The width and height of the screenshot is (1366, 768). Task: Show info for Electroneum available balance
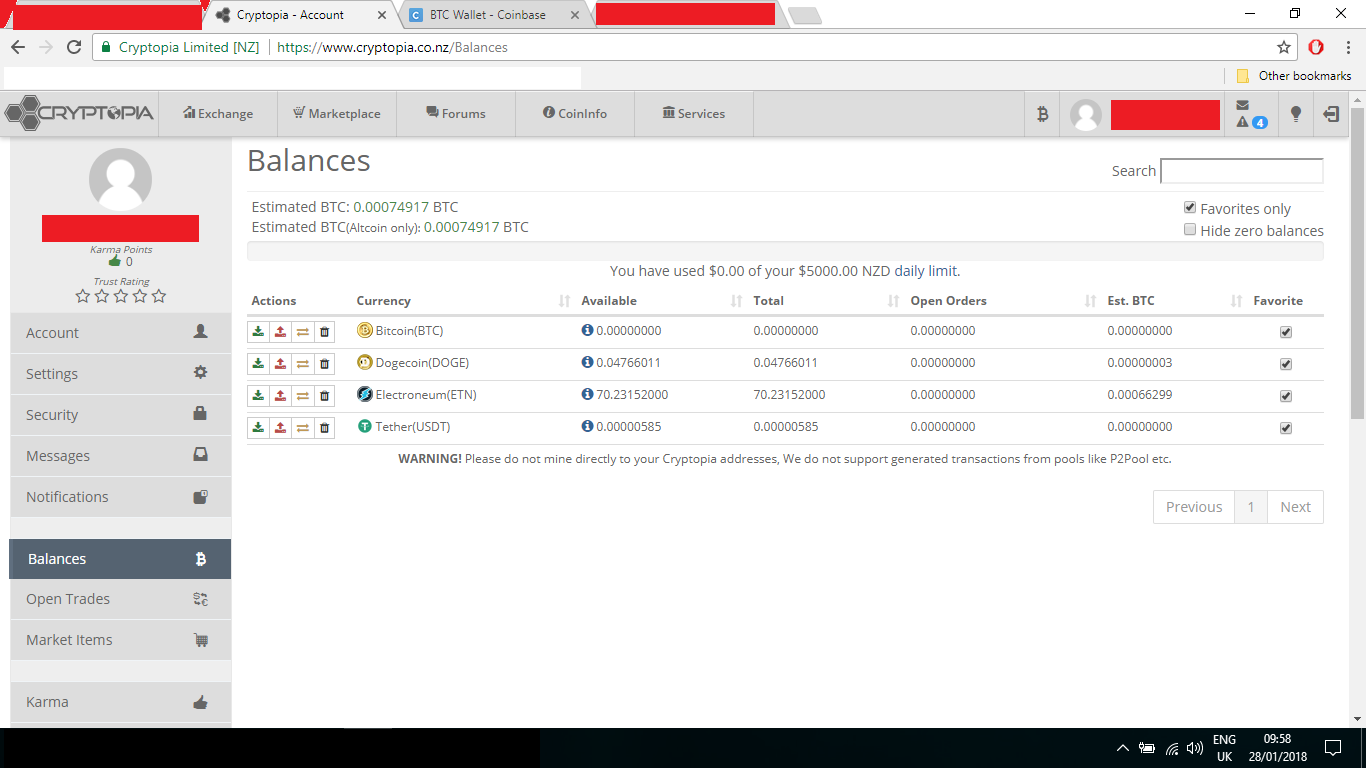click(x=587, y=395)
